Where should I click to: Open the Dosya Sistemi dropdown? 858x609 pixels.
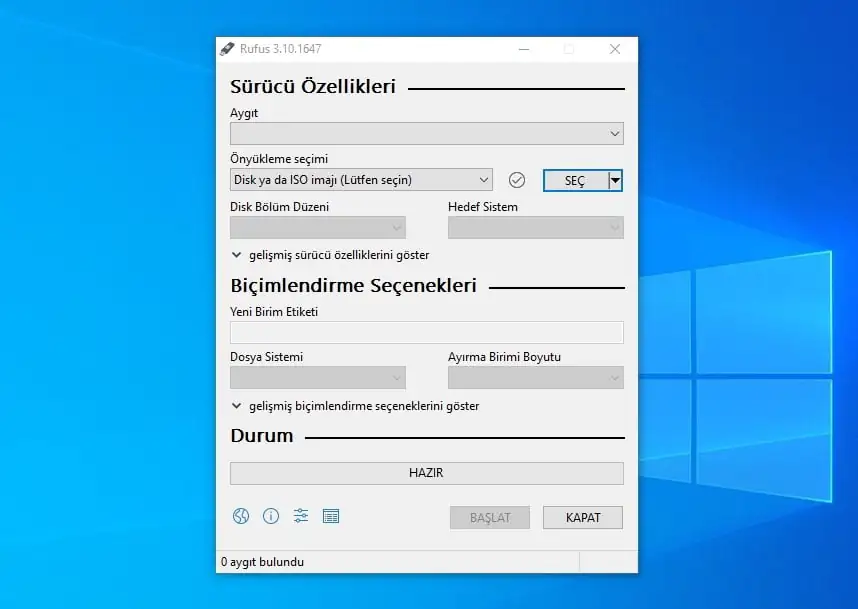point(317,377)
